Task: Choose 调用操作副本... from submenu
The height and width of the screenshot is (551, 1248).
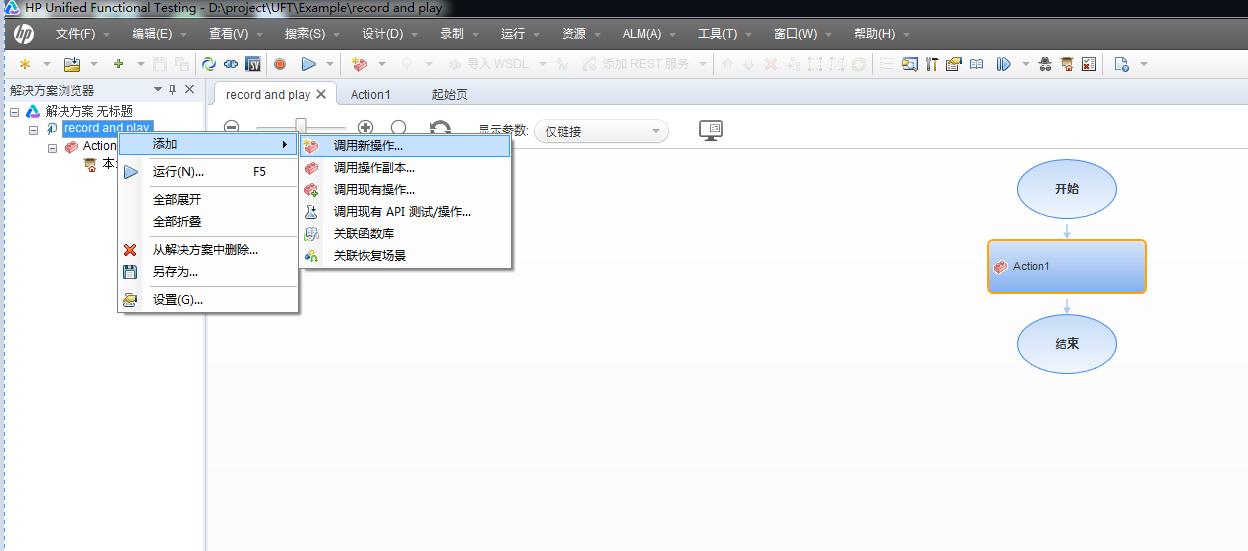Action: (x=405, y=168)
